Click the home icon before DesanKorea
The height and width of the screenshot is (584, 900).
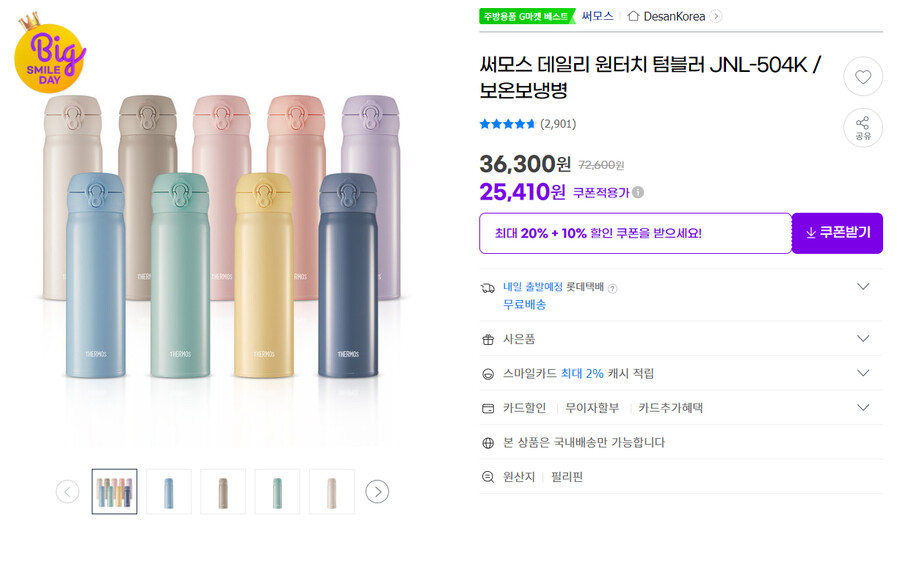point(636,16)
